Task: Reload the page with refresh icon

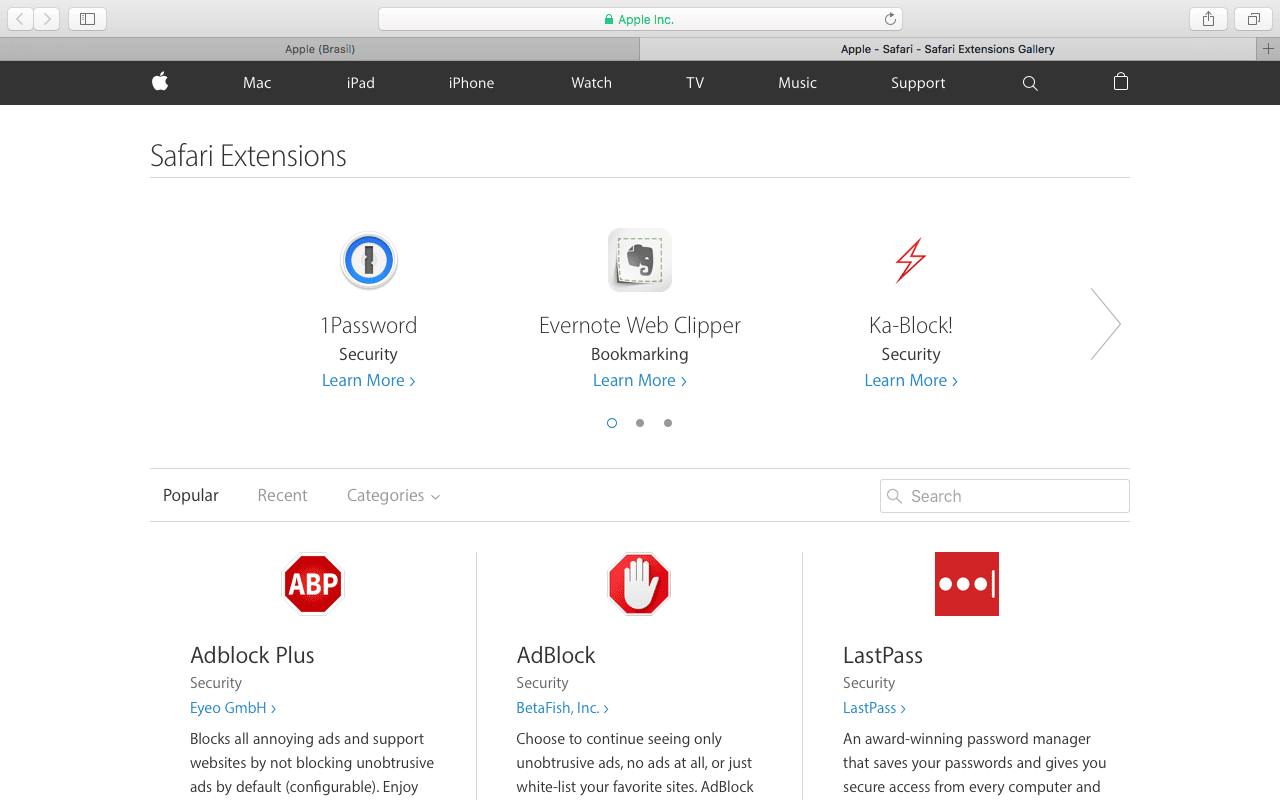Action: coord(890,19)
